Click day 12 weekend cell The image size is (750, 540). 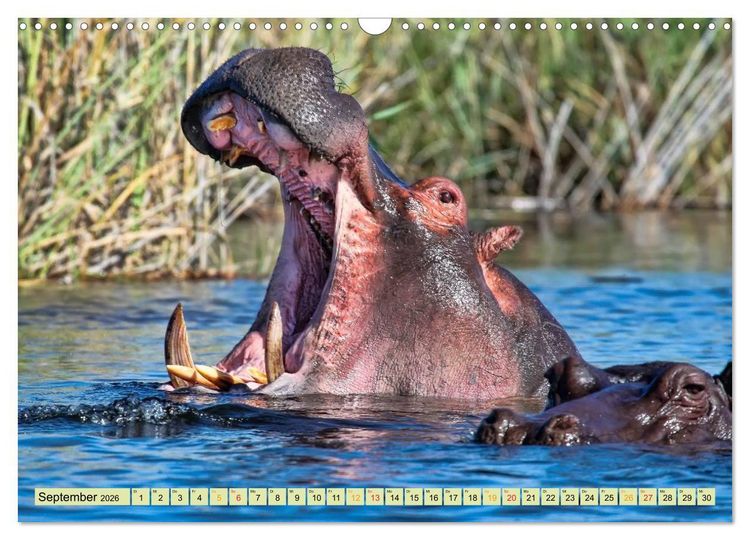355,497
